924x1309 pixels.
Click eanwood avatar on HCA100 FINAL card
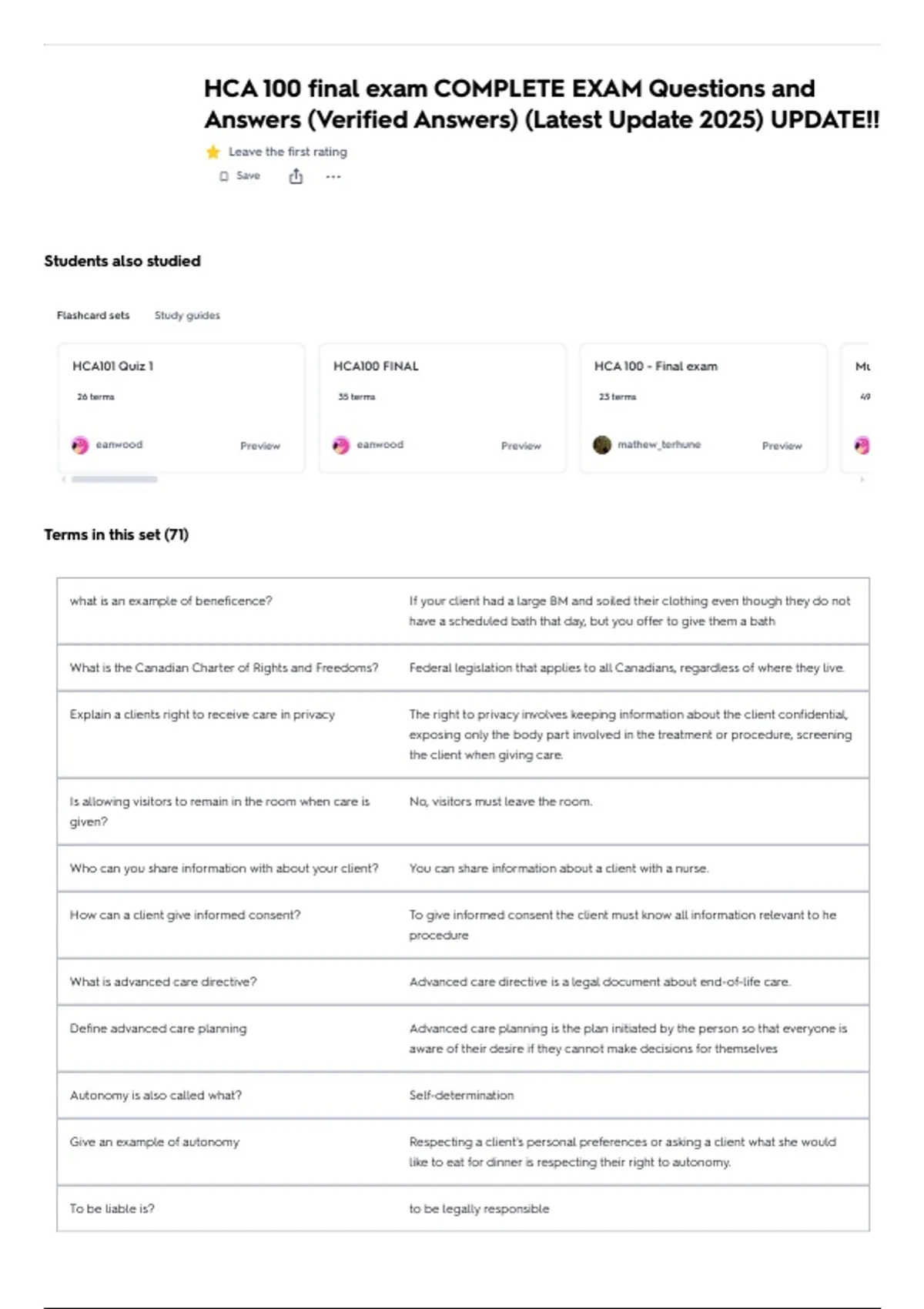(x=341, y=445)
